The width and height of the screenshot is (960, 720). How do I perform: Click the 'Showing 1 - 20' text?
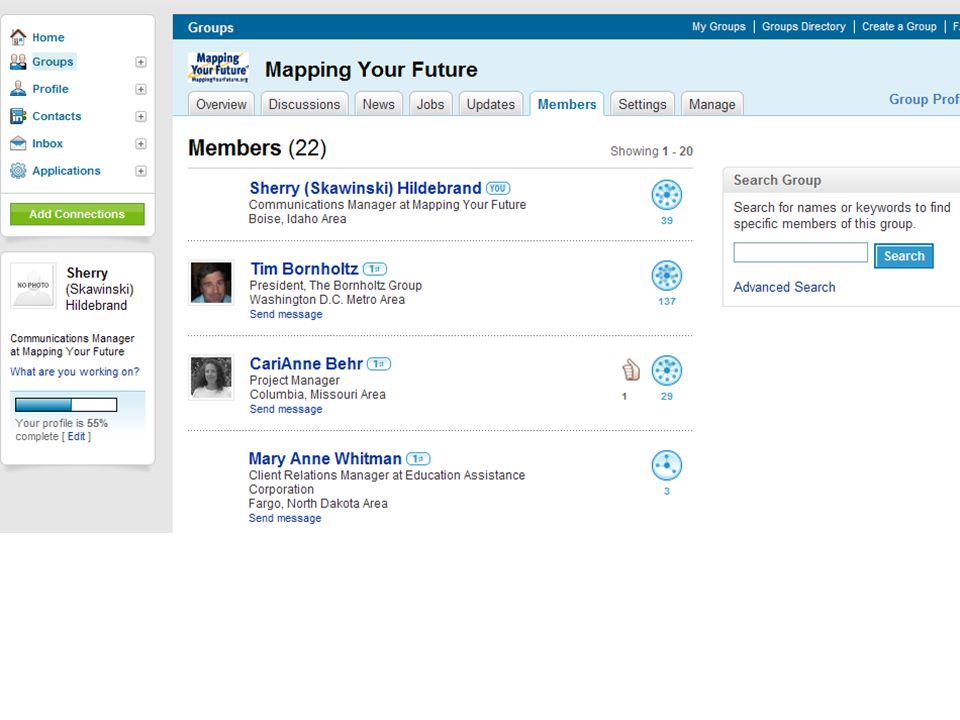[651, 151]
